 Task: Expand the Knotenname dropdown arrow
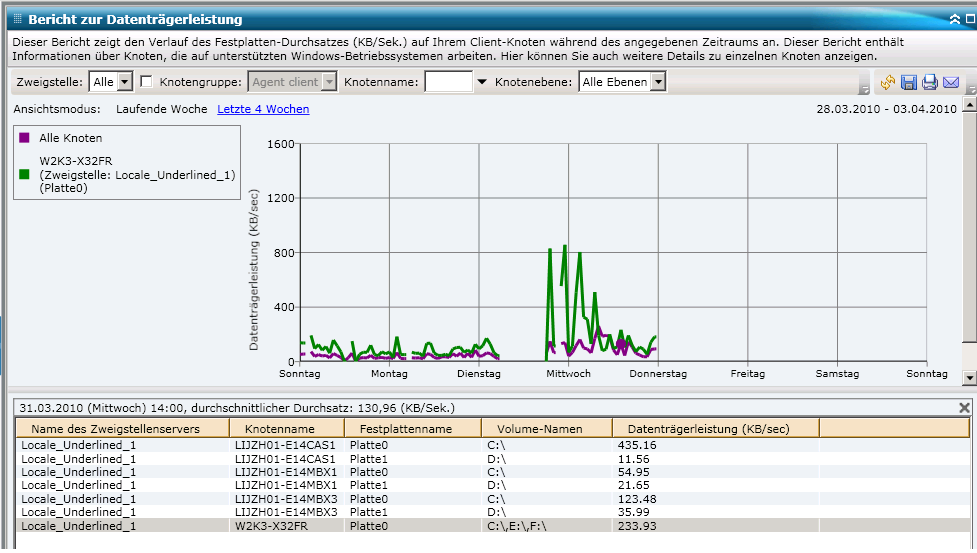pyautogui.click(x=482, y=82)
